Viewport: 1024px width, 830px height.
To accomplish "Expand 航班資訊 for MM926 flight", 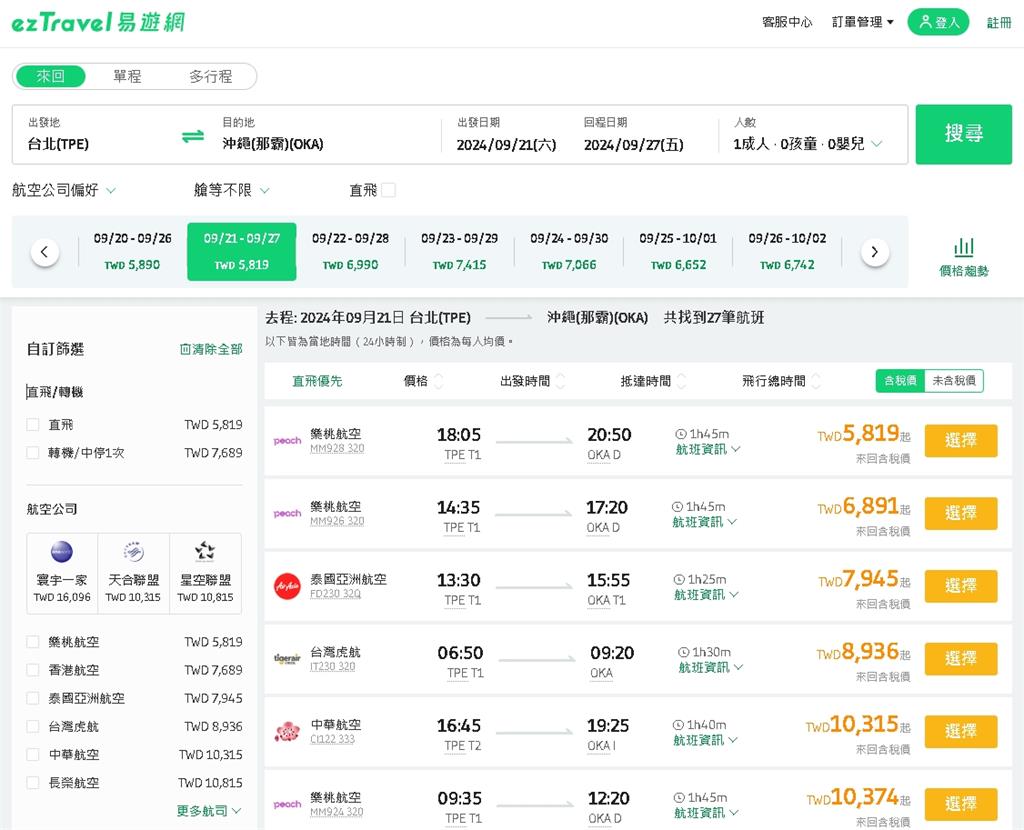I will [704, 522].
